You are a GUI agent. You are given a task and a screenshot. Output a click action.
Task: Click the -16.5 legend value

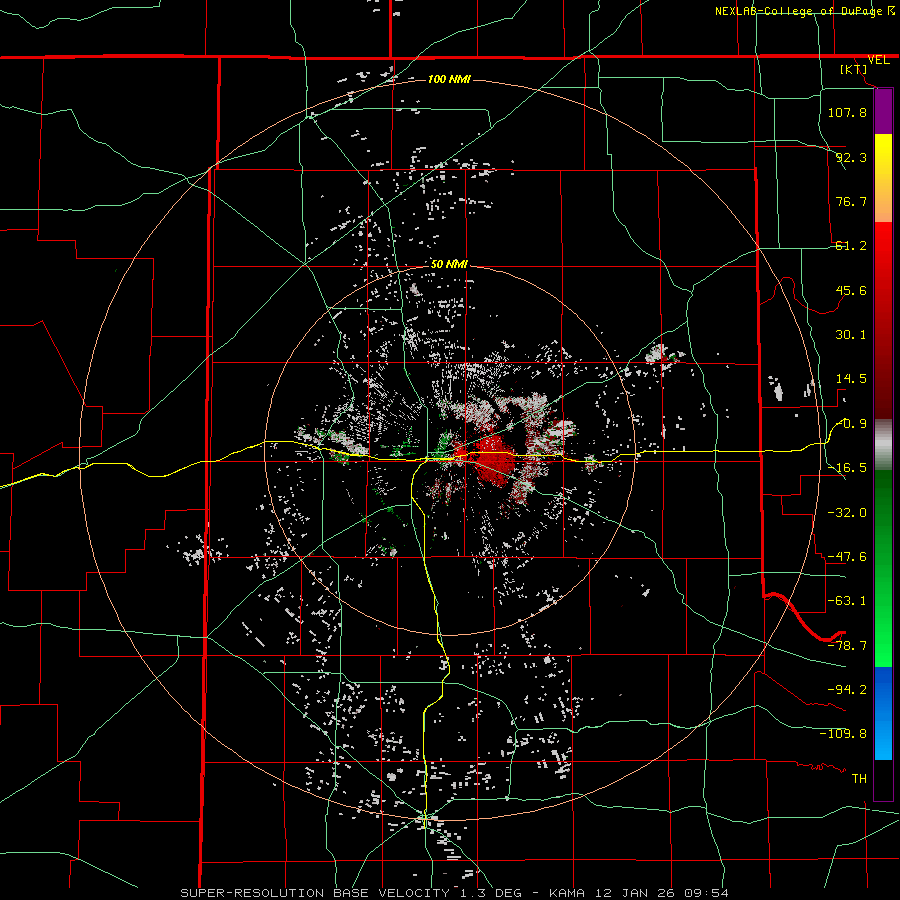(x=847, y=468)
